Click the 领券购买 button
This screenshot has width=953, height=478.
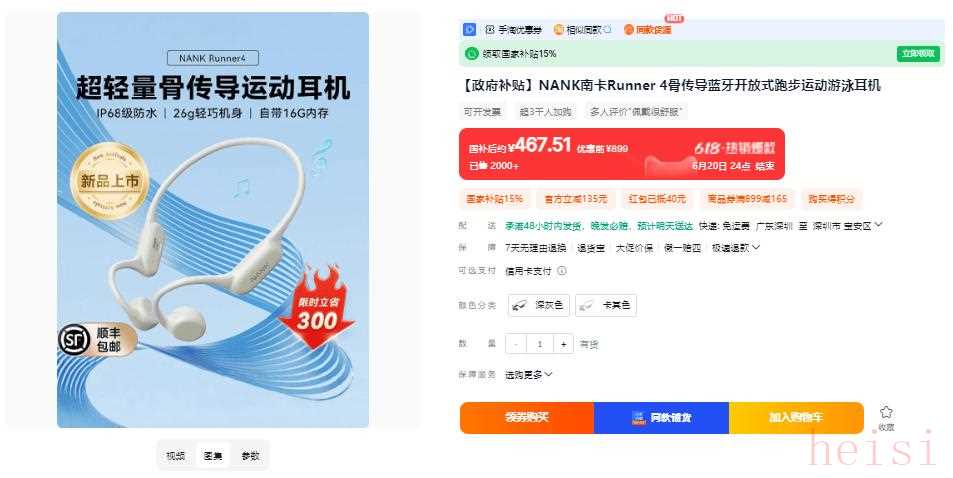(x=527, y=418)
